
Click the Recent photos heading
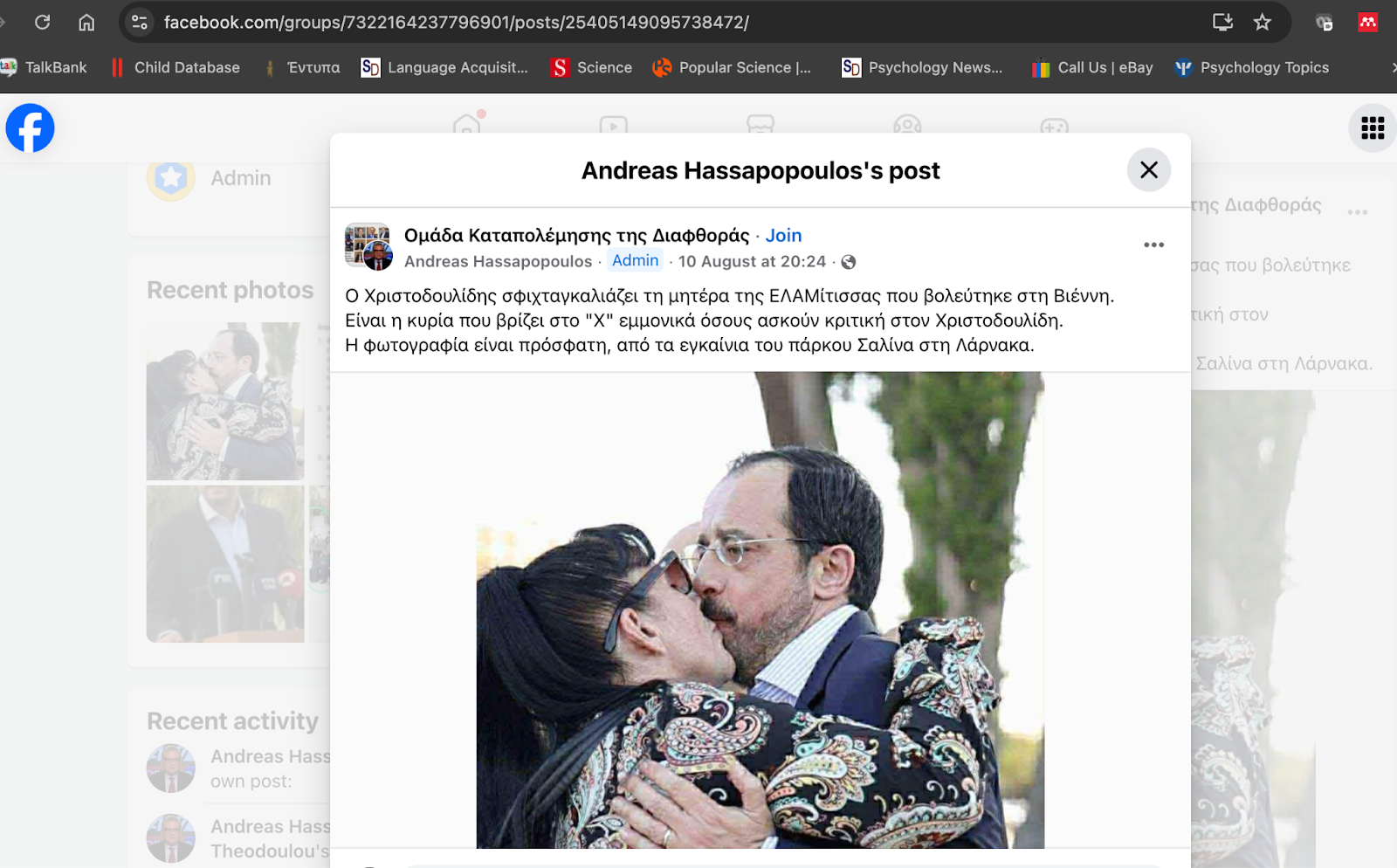[230, 290]
